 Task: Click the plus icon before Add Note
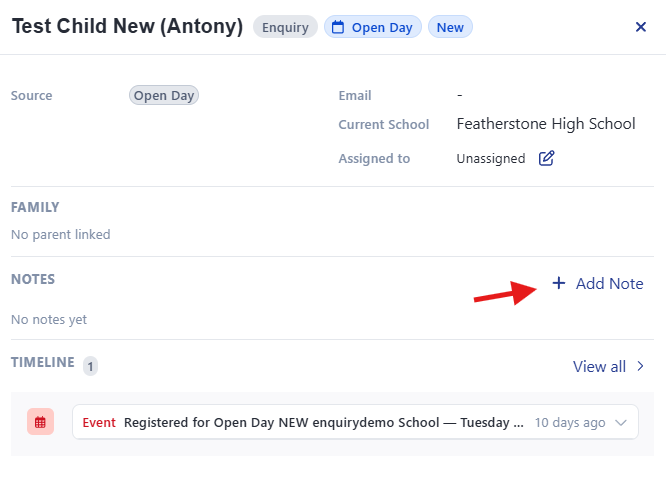tap(559, 283)
